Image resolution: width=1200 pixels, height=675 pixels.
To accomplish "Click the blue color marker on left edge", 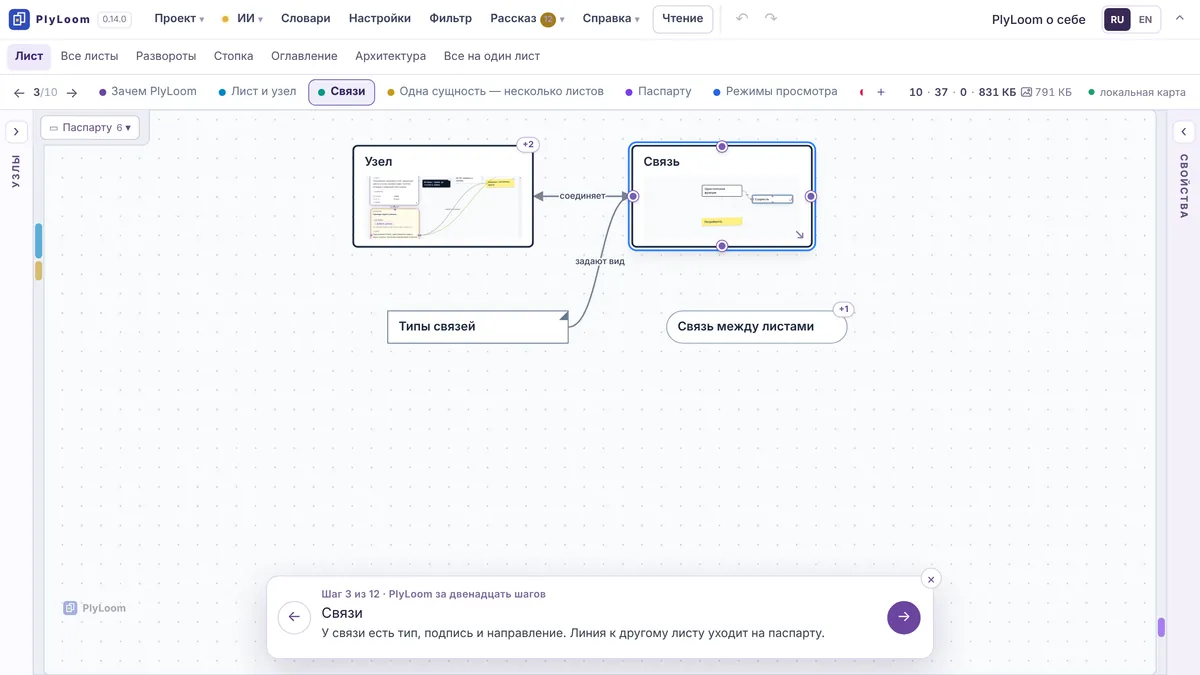I will click(38, 241).
